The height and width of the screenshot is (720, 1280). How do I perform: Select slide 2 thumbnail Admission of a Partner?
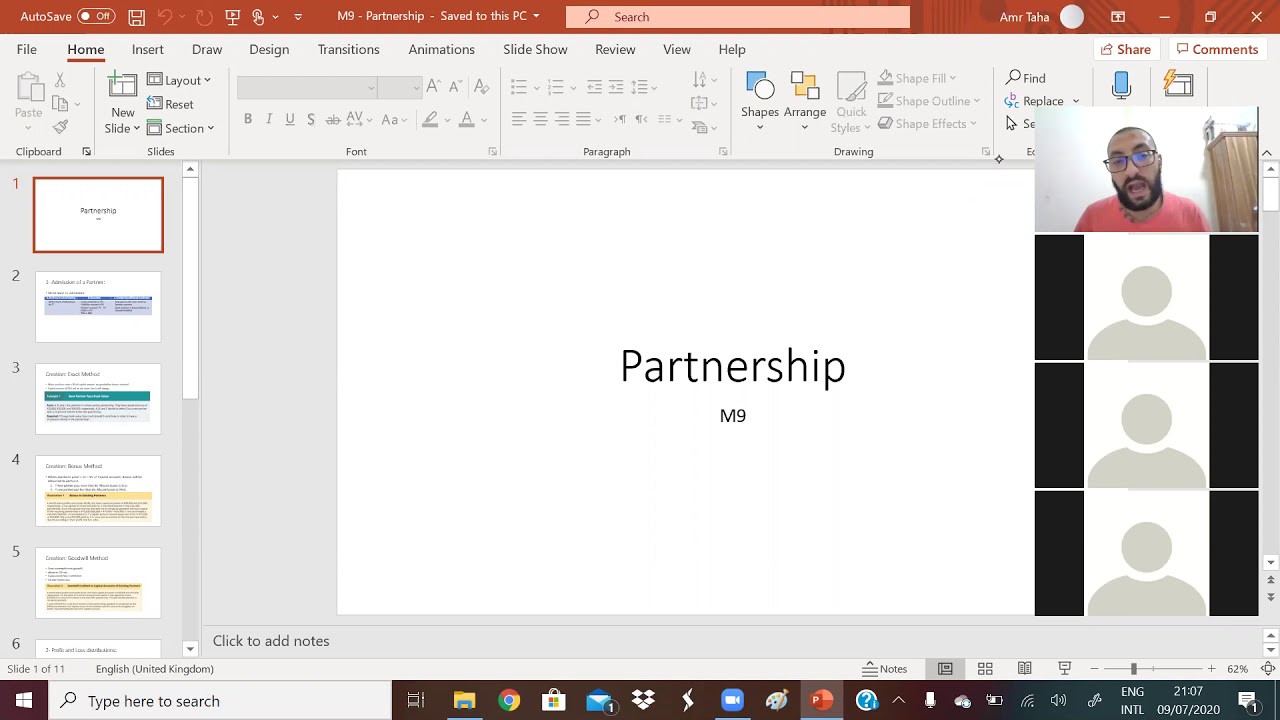(98, 306)
